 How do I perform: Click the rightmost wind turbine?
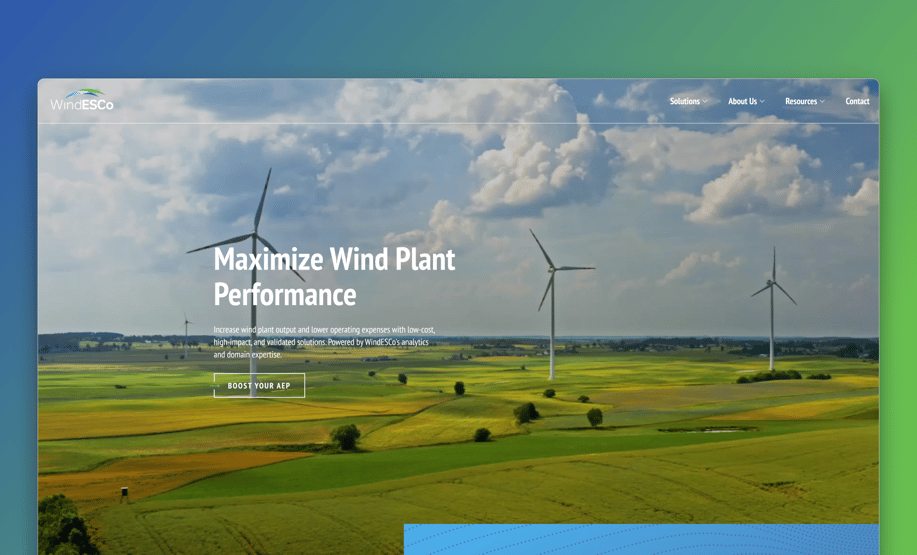[772, 300]
